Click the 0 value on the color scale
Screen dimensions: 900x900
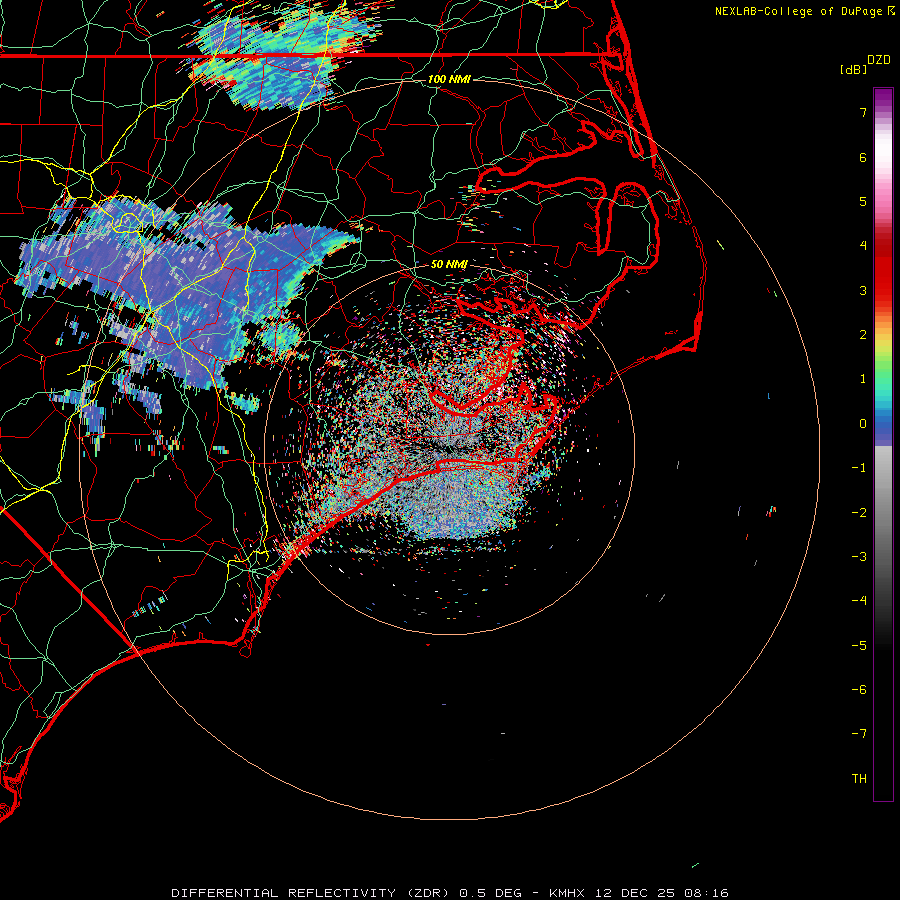tap(863, 424)
